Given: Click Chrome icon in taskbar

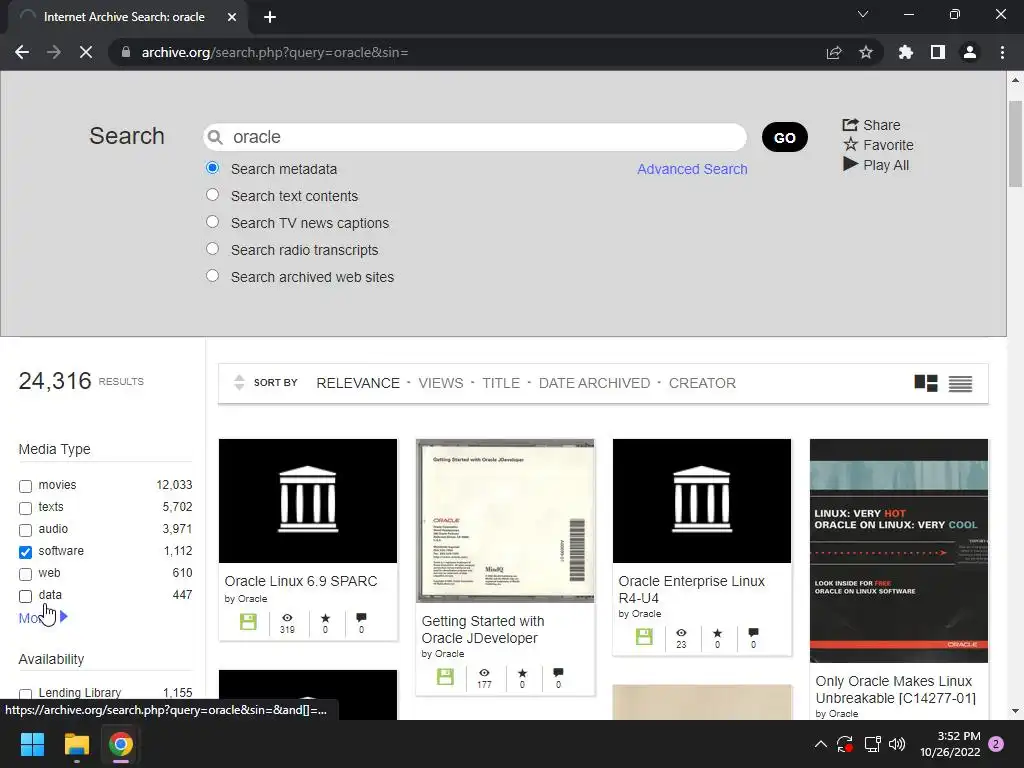Looking at the screenshot, I should point(121,744).
